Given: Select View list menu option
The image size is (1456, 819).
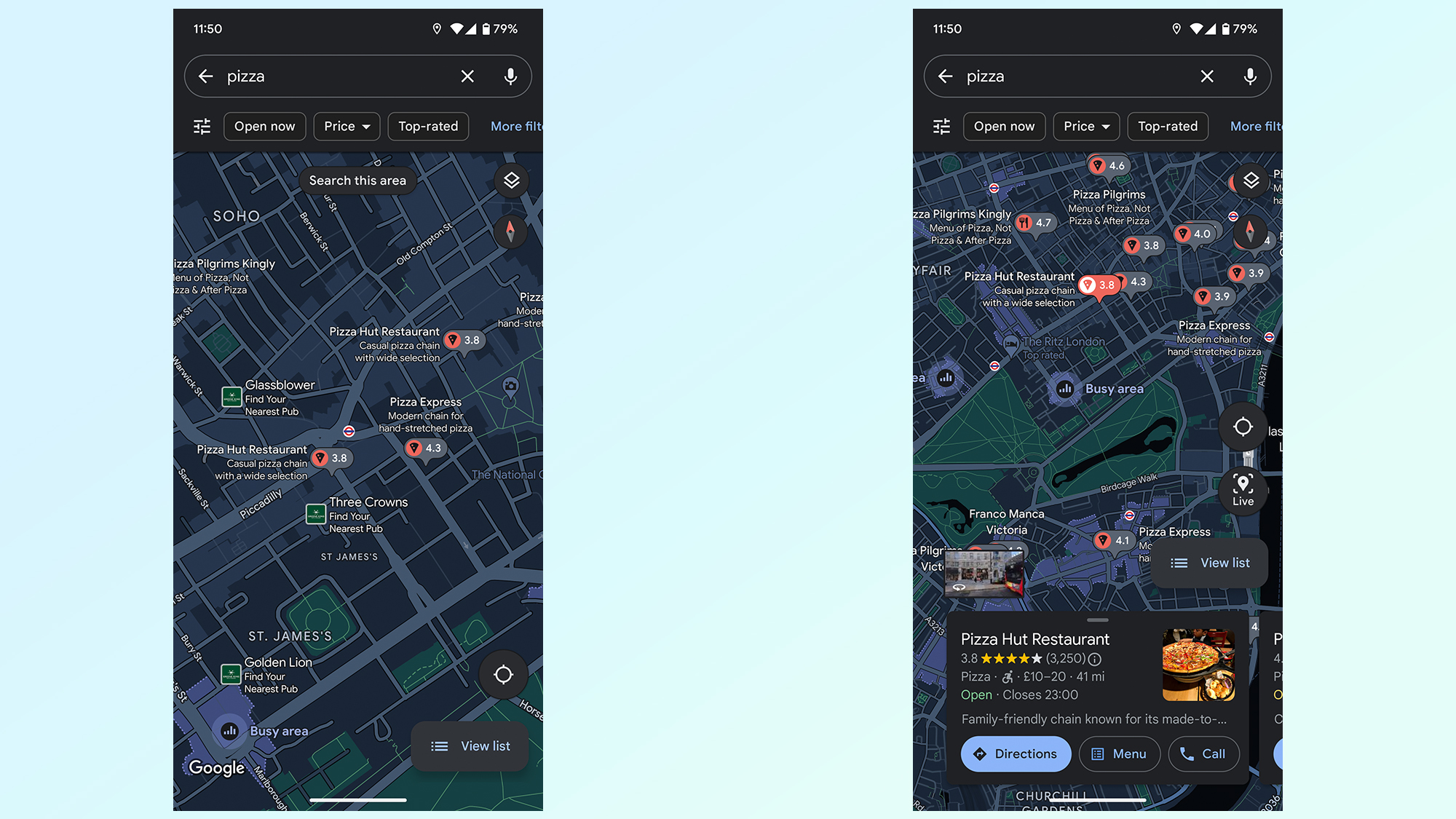Looking at the screenshot, I should coord(469,745).
